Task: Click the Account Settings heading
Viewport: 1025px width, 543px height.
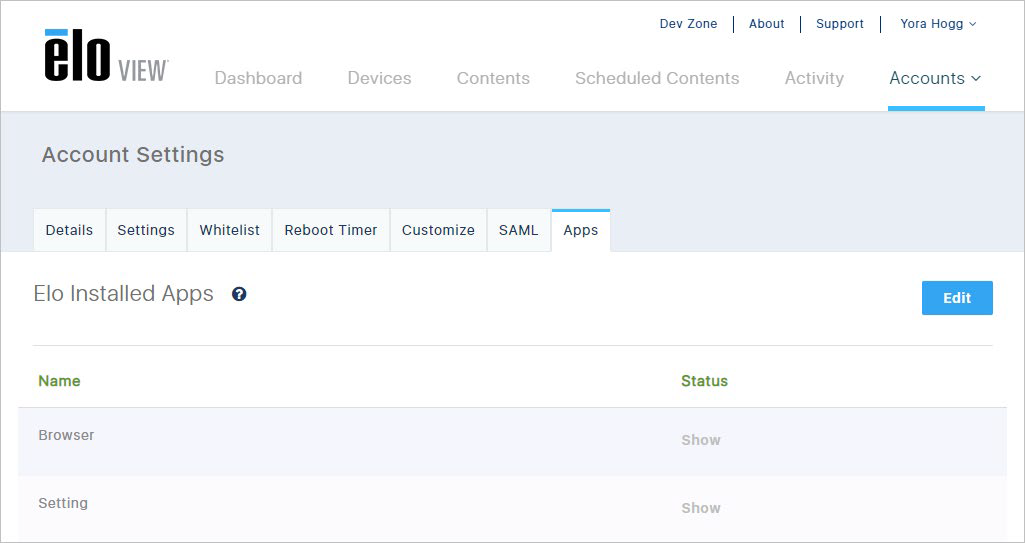Action: [133, 155]
